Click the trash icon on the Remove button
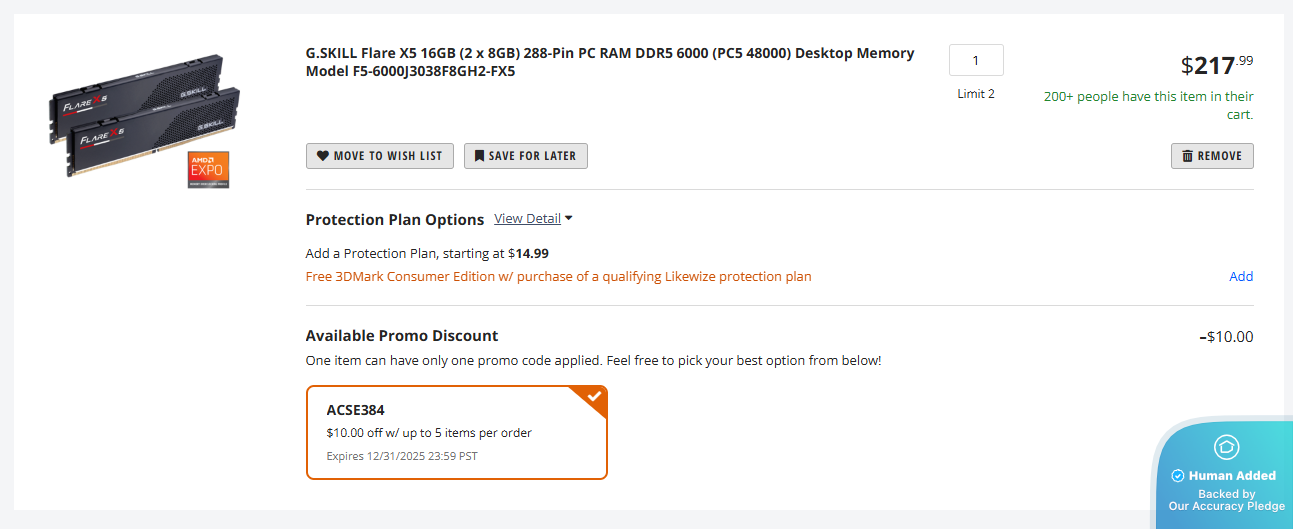1293x529 pixels. pos(1187,156)
